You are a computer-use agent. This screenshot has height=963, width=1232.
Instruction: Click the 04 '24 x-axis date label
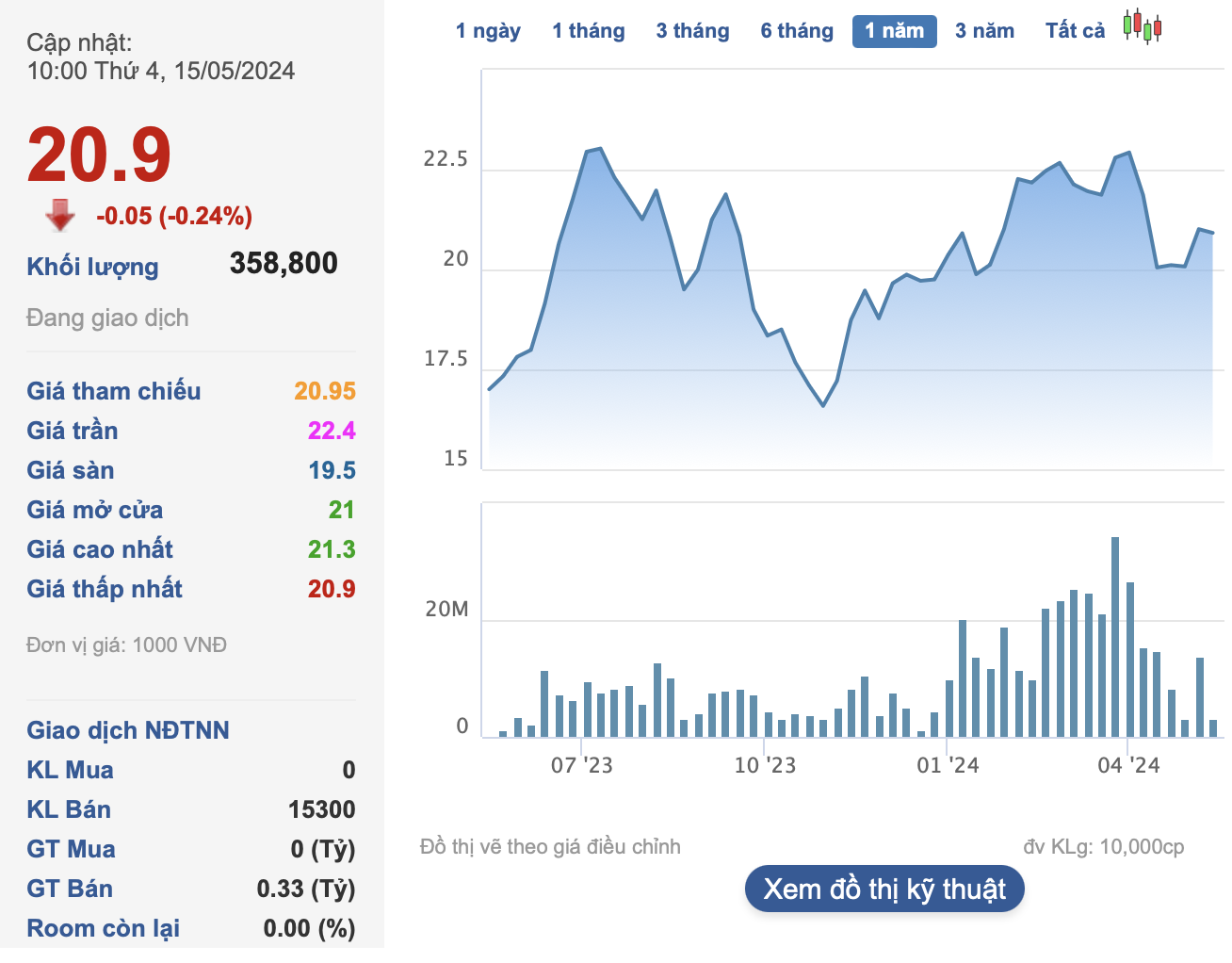tap(1128, 765)
